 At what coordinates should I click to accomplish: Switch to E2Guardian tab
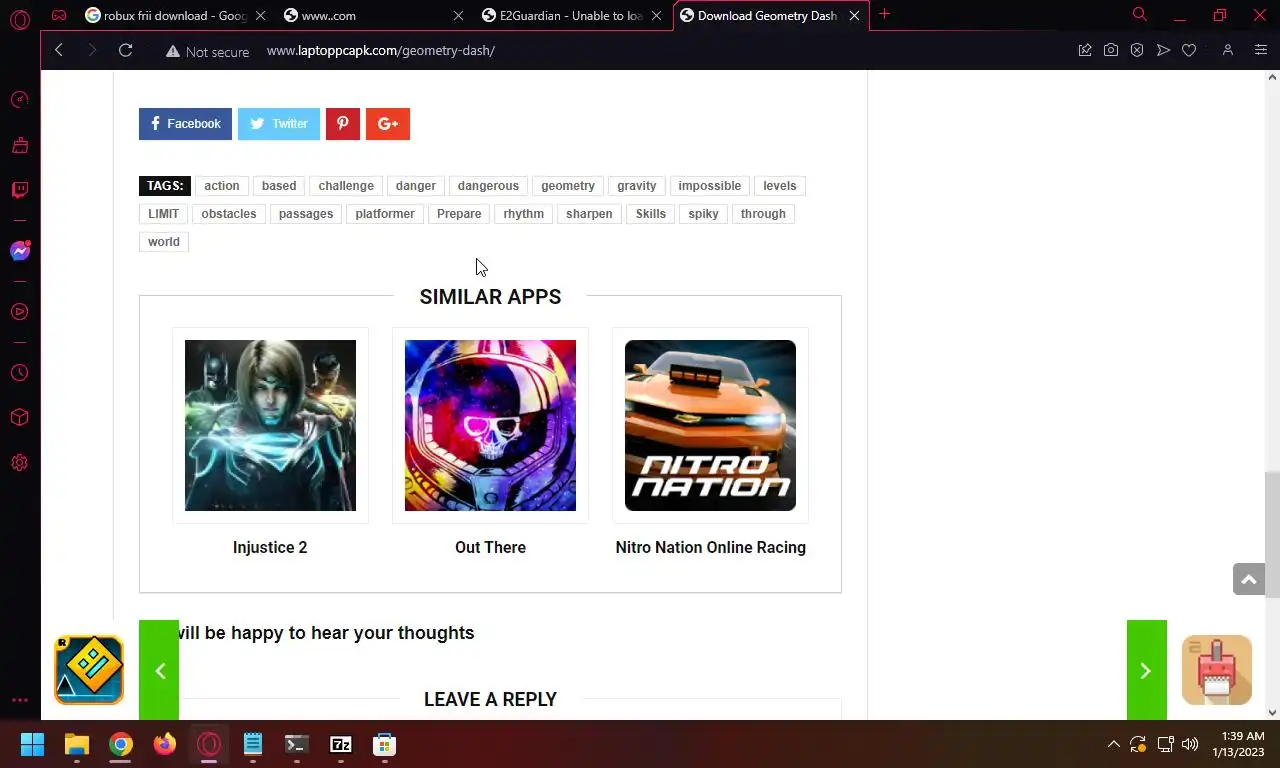571,15
